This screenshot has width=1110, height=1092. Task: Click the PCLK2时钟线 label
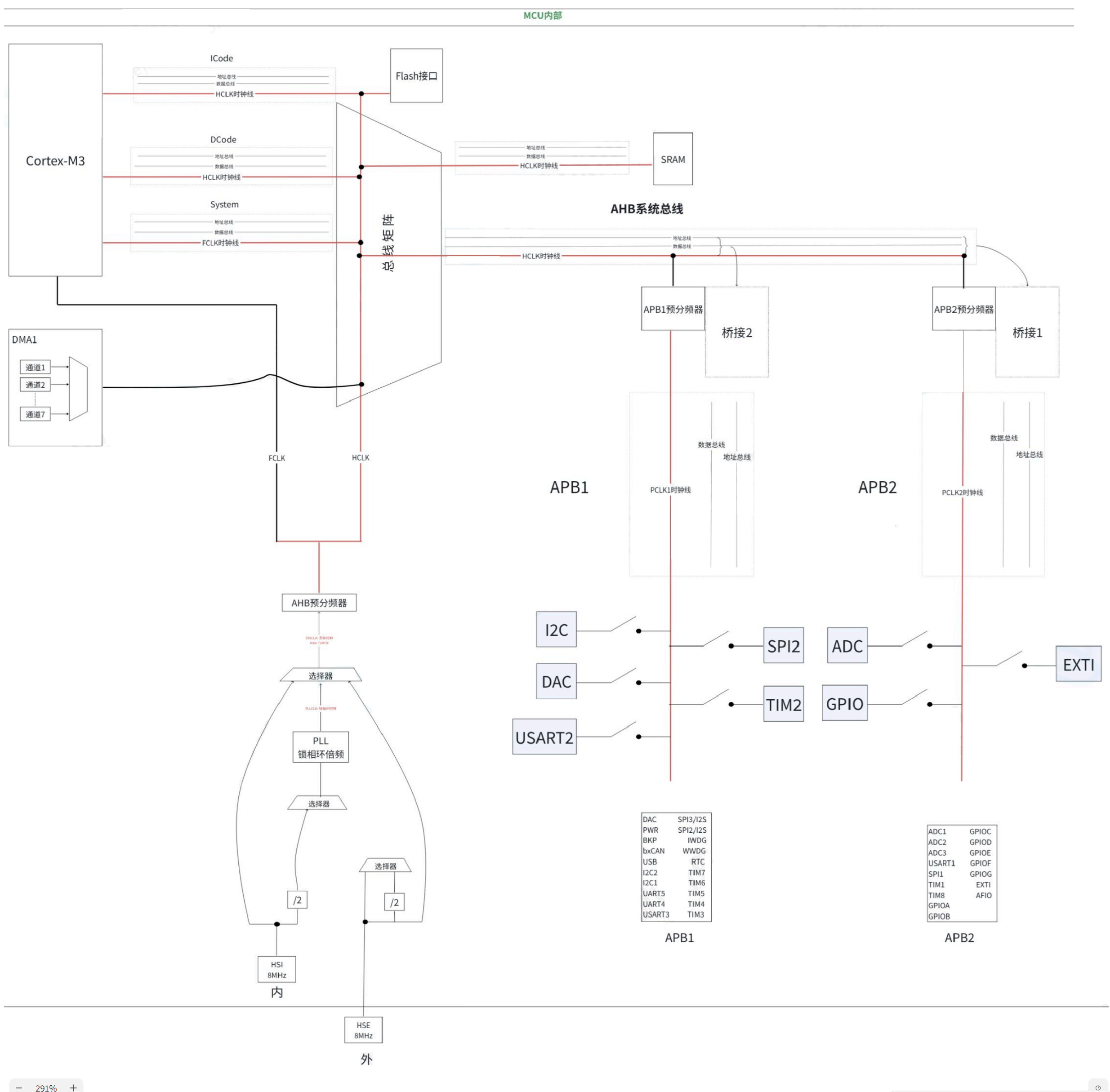pos(962,492)
